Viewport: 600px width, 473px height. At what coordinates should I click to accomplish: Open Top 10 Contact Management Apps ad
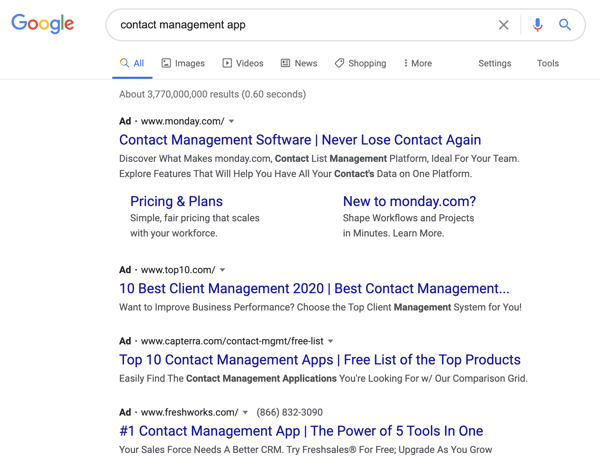click(320, 360)
